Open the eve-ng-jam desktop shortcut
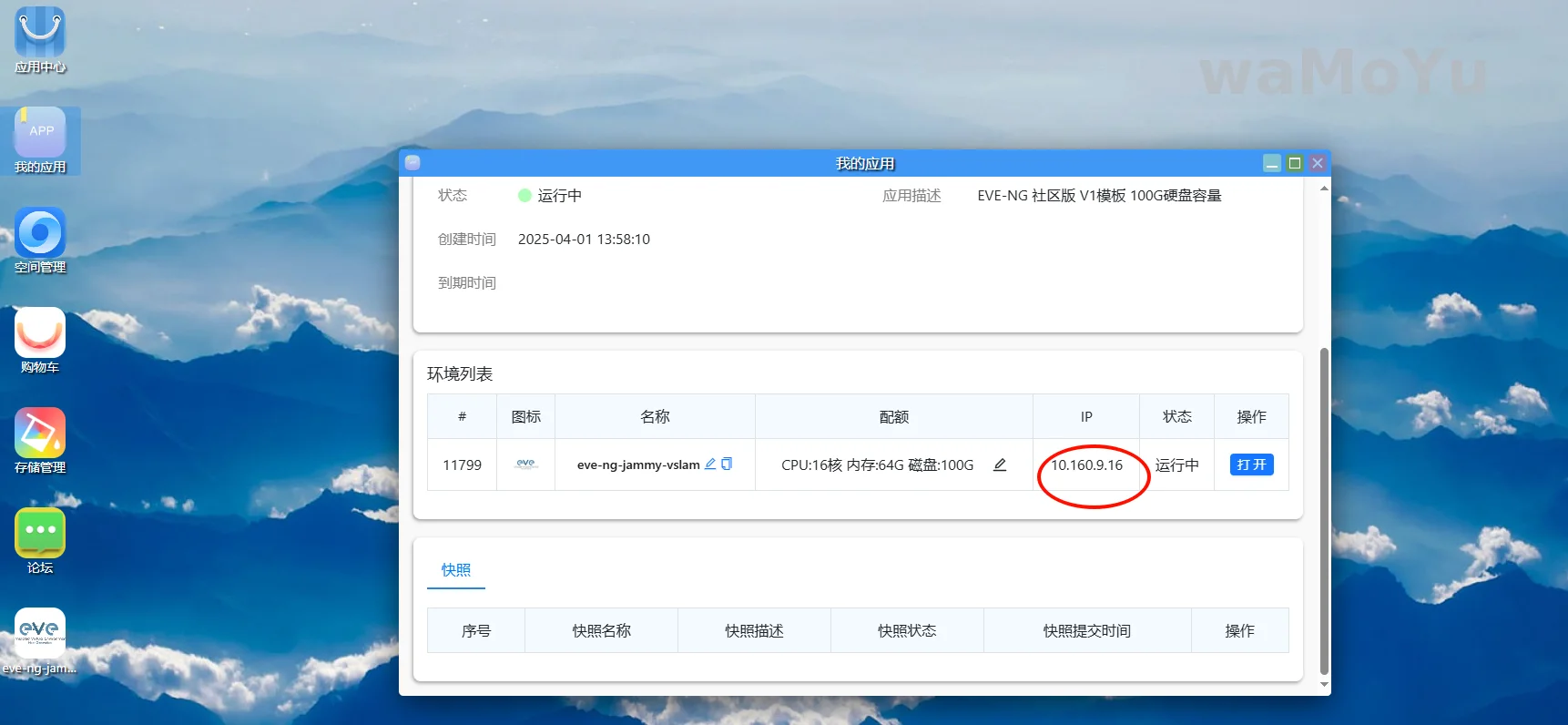Viewport: 1568px width, 725px height. pos(40,634)
